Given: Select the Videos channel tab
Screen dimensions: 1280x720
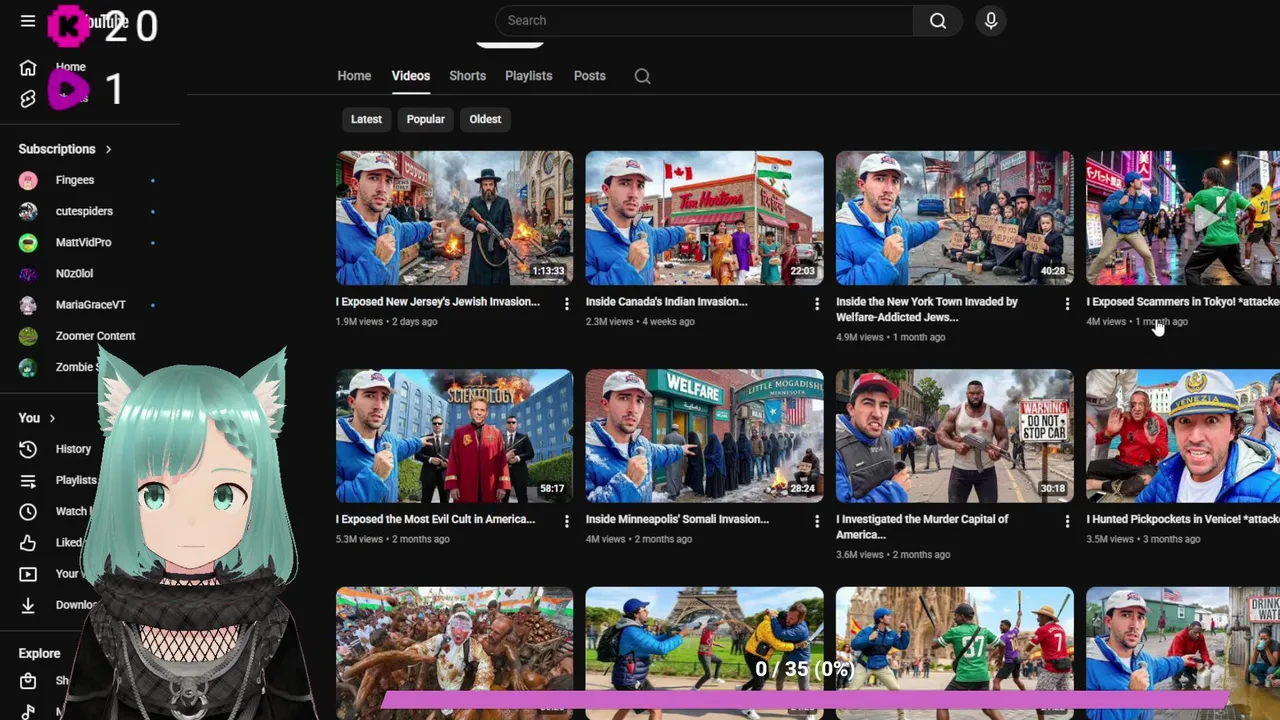Looking at the screenshot, I should click(x=411, y=76).
